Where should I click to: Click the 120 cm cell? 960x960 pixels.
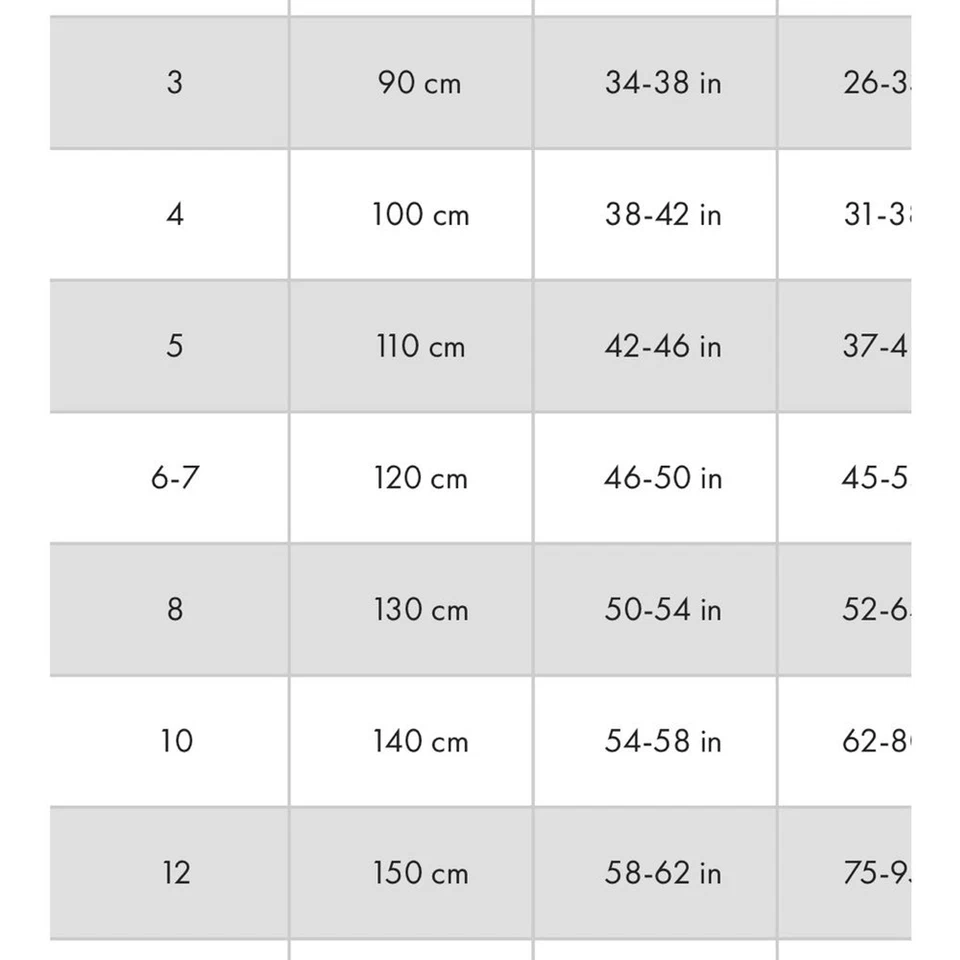[420, 478]
